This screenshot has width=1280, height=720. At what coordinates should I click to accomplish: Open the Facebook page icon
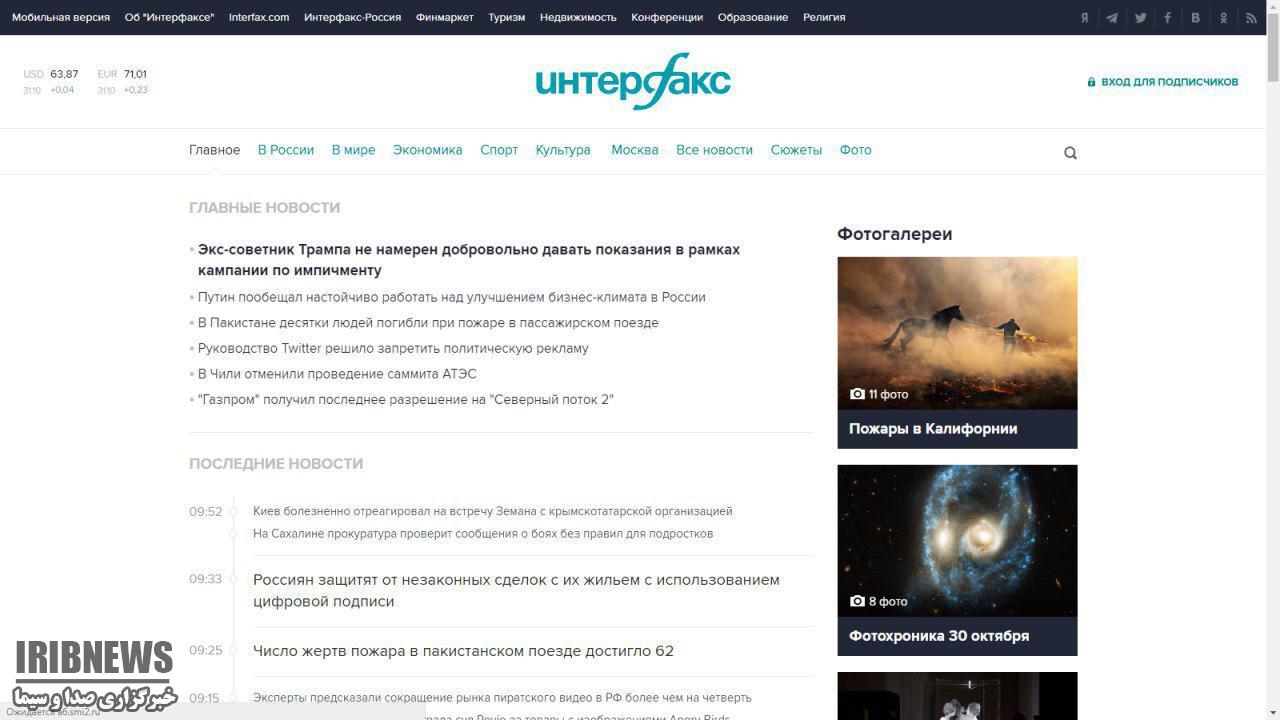click(x=1168, y=18)
